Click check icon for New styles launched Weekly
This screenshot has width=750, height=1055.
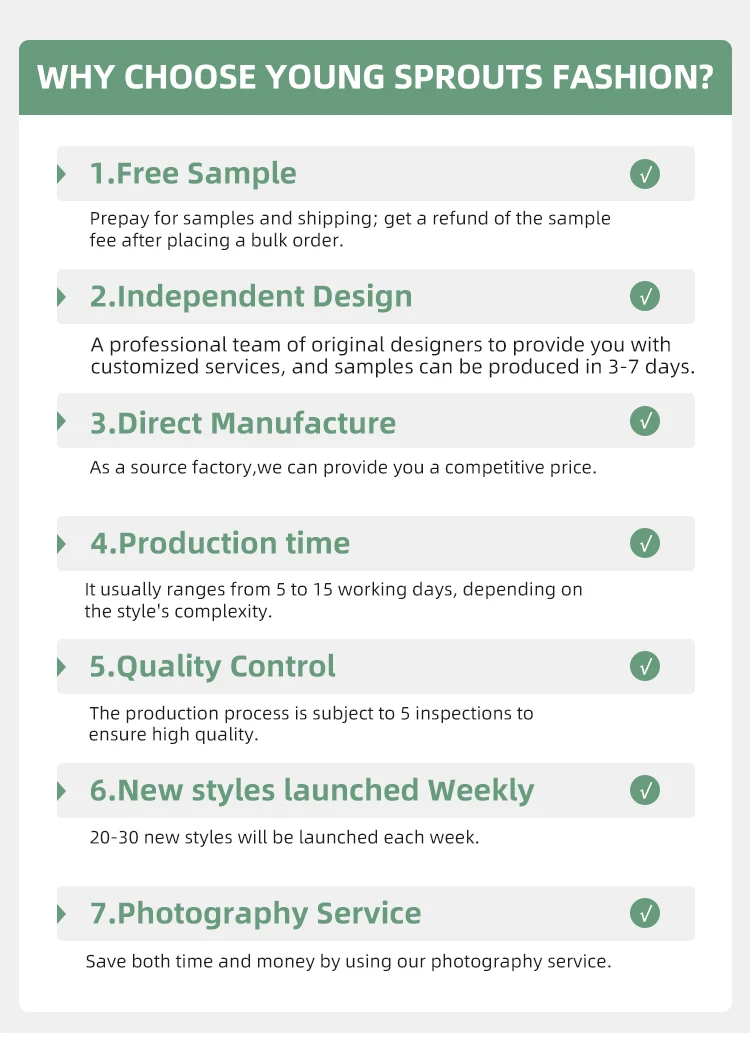click(x=644, y=790)
